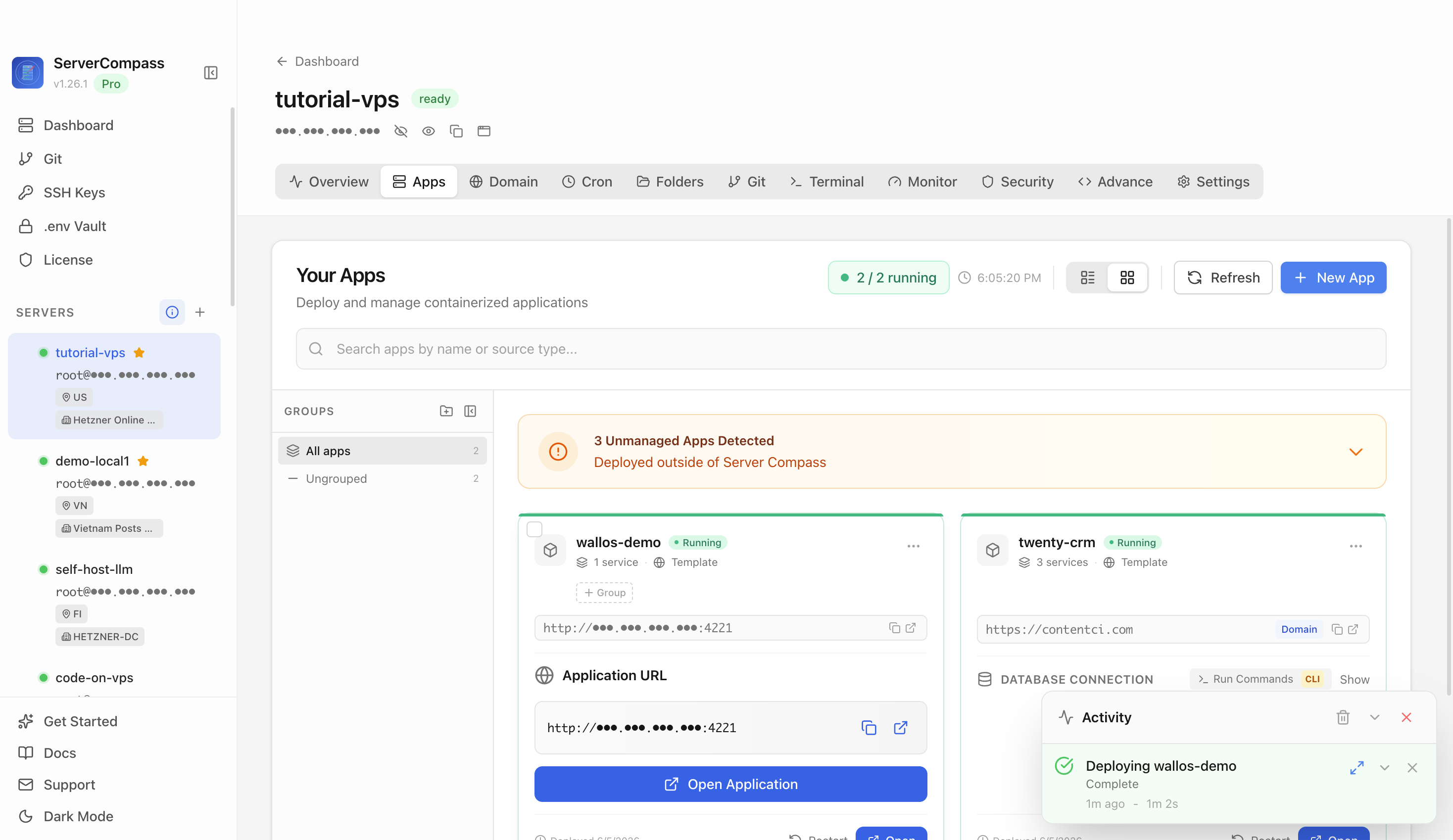Reveal the server IP with eye icon
1453x840 pixels.
tap(429, 131)
